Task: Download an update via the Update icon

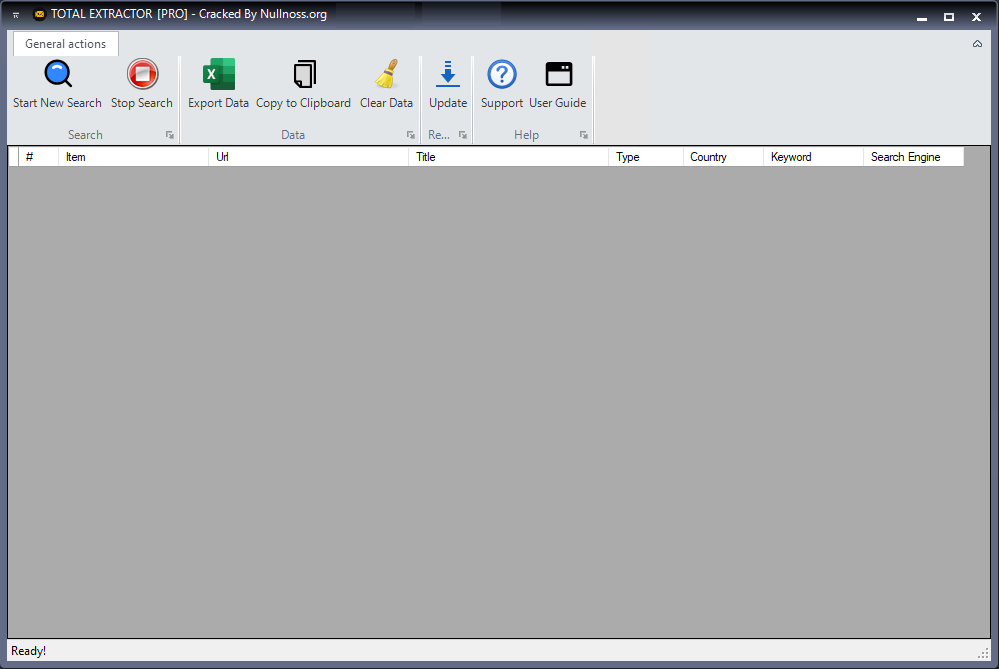Action: tap(448, 84)
